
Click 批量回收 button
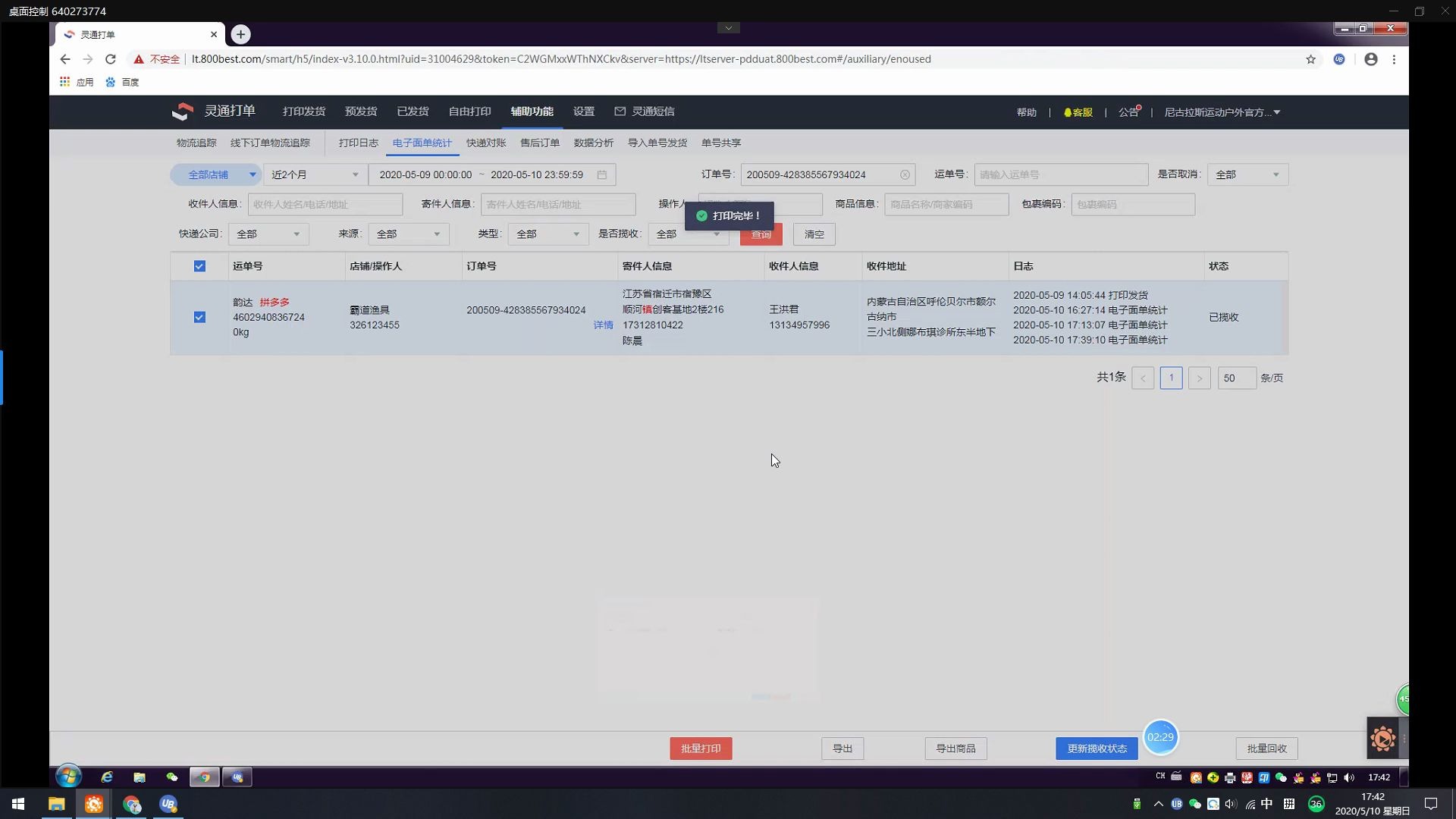[x=1267, y=748]
